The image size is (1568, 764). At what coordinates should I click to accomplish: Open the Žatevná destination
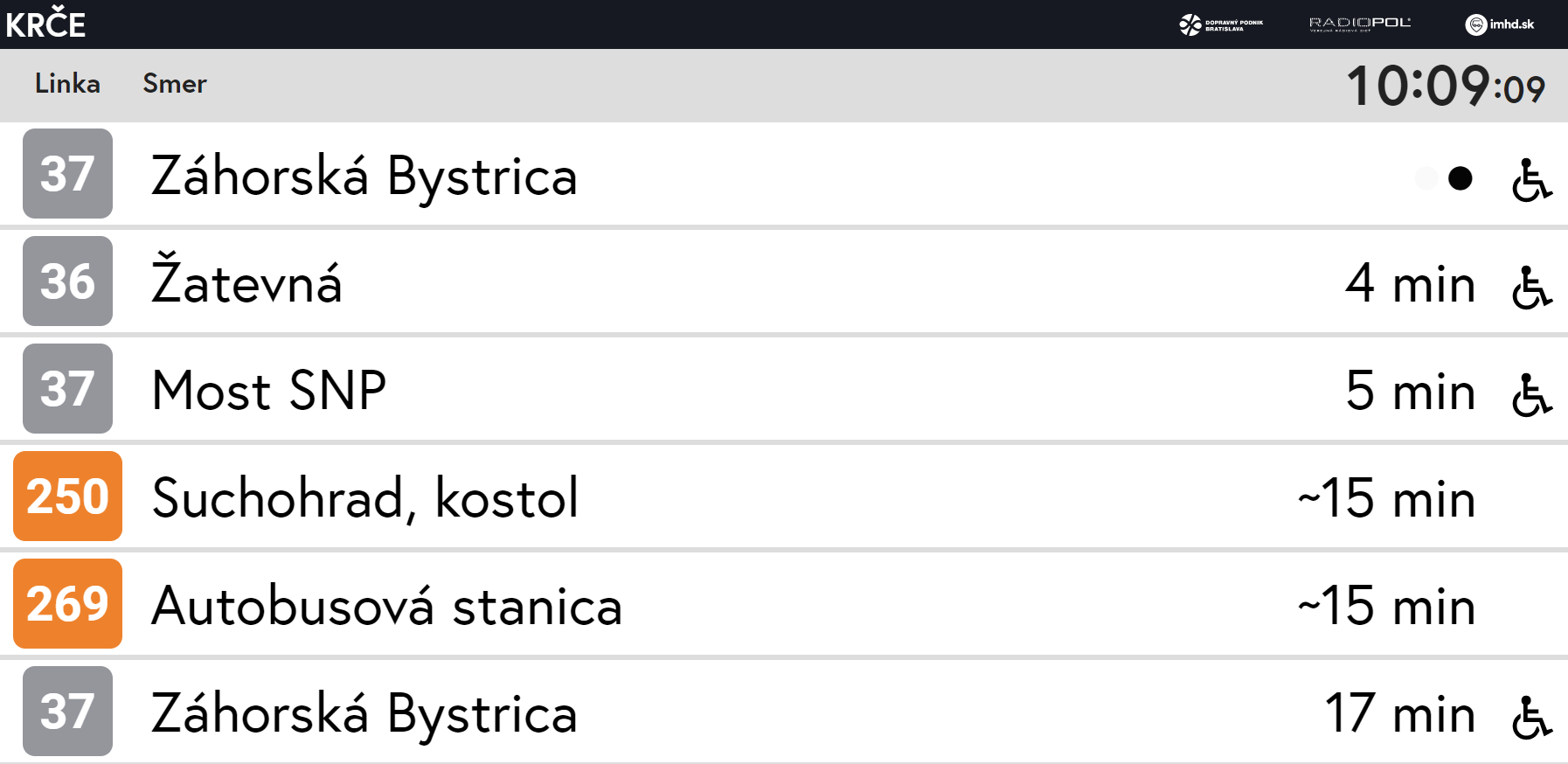tap(246, 281)
